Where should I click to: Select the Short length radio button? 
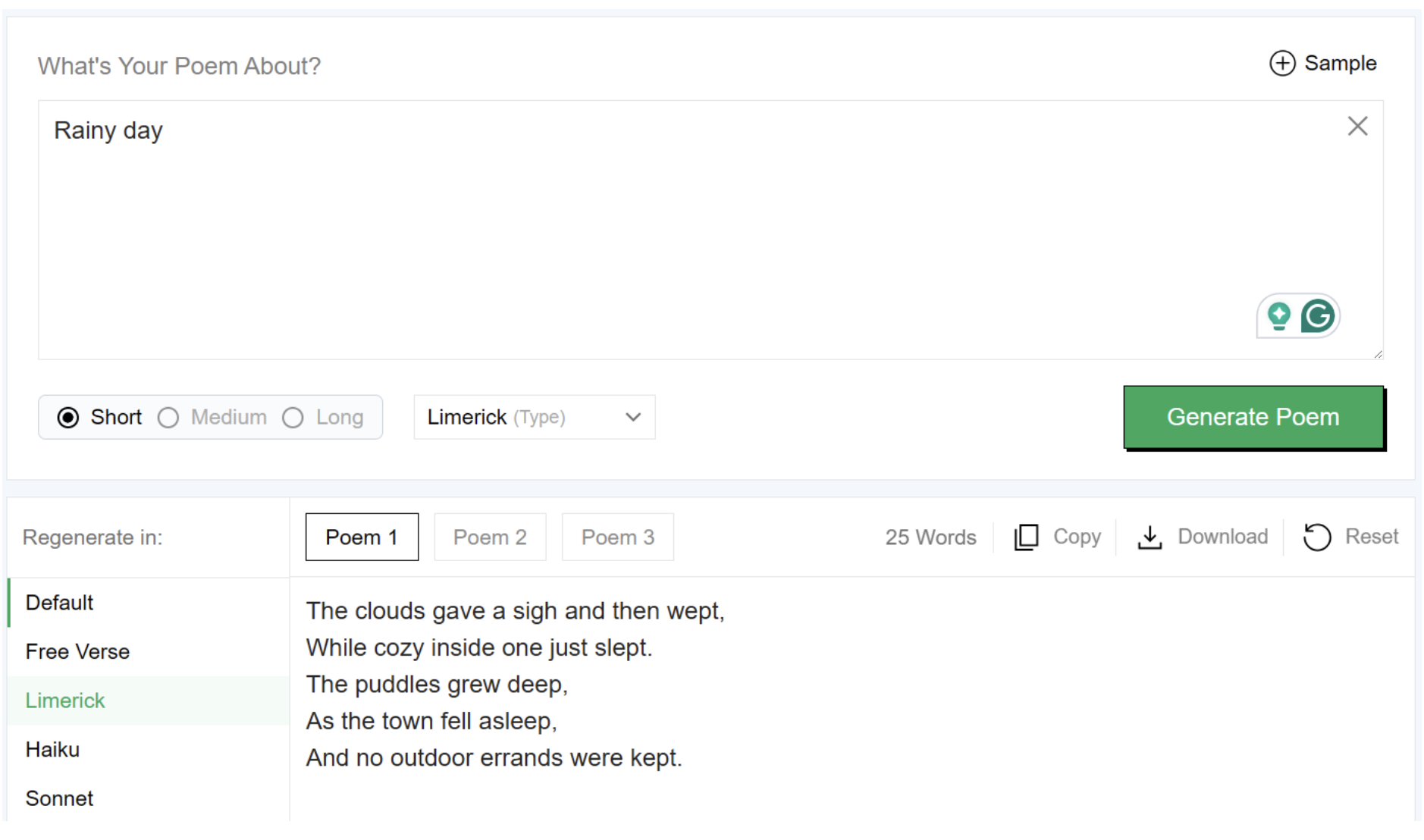point(68,418)
